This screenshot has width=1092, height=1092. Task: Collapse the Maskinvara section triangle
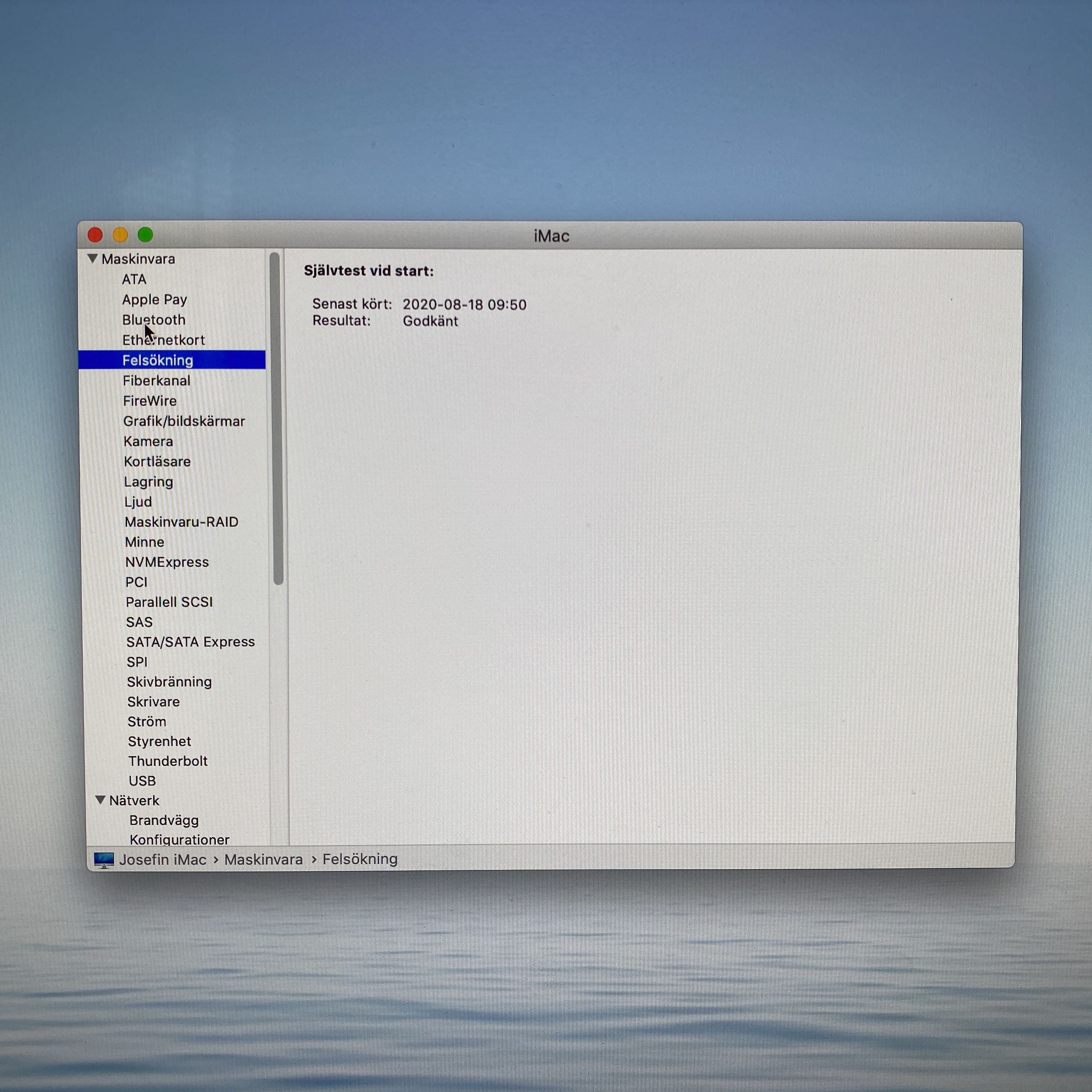pos(93,258)
